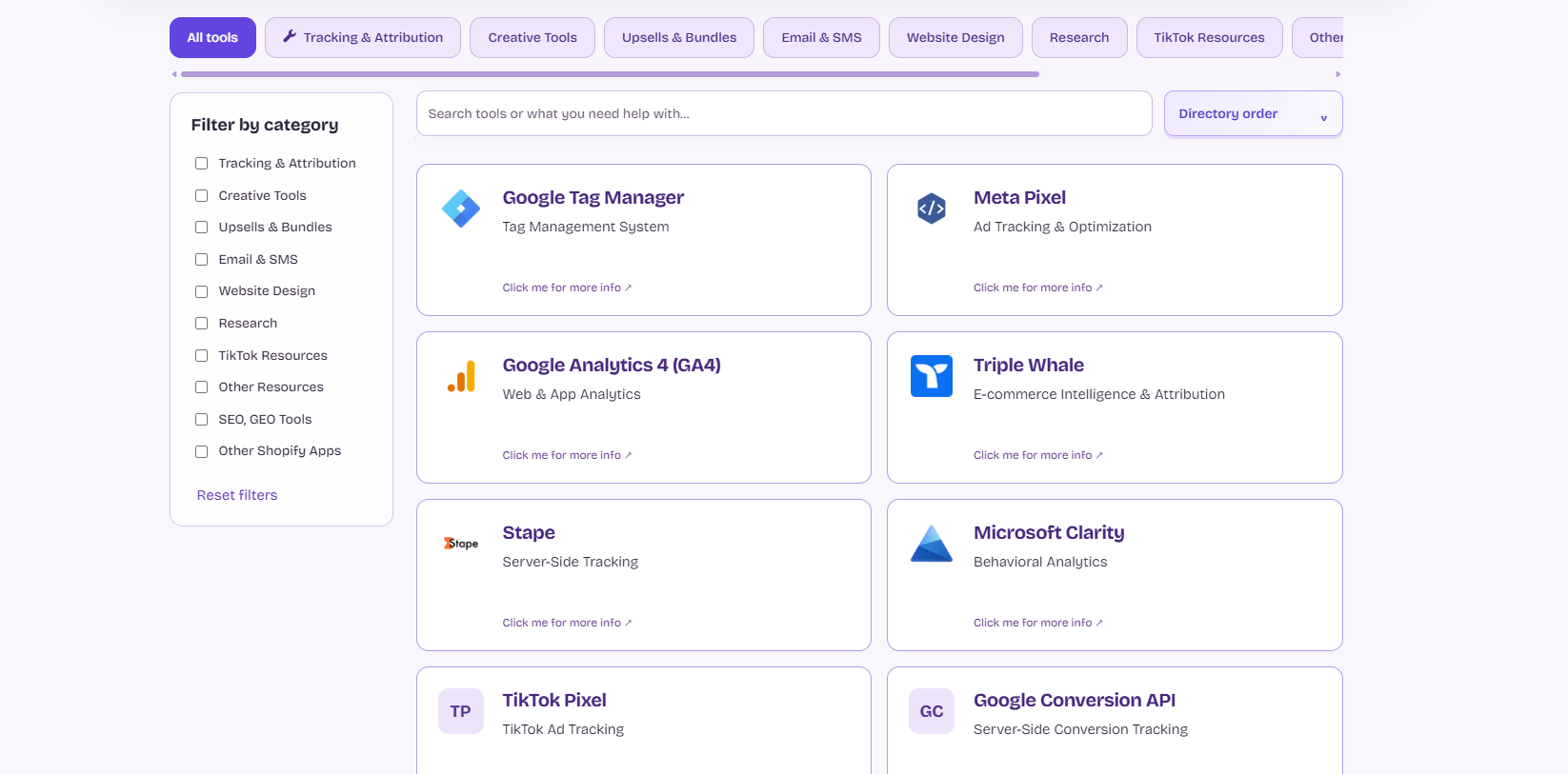The height and width of the screenshot is (774, 1568).
Task: Focus the Search tools input field
Action: click(x=784, y=113)
